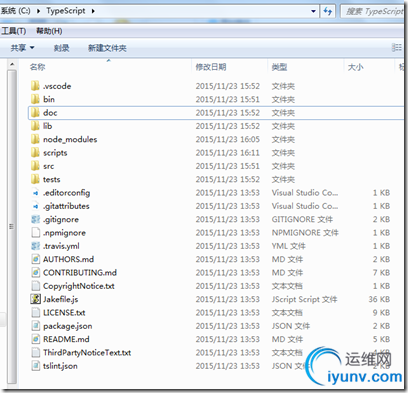Click the 9 KB size of LICENSE.txt
This screenshot has height=393, width=408.
[381, 313]
